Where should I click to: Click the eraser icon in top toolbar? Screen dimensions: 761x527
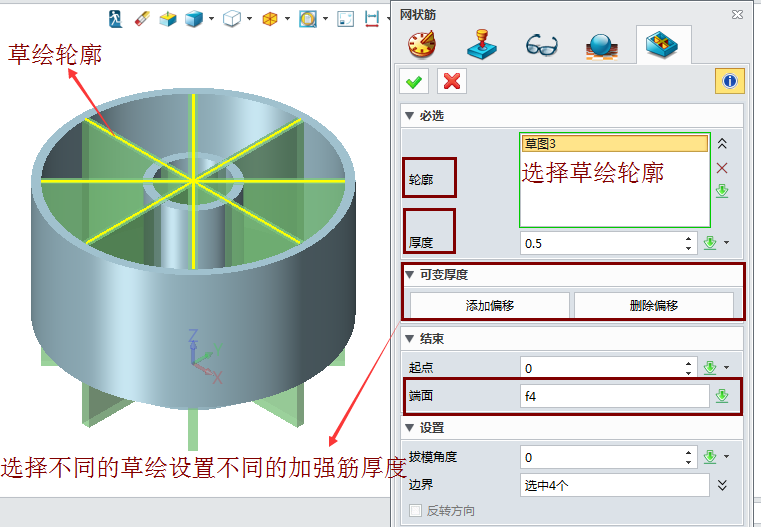(141, 18)
